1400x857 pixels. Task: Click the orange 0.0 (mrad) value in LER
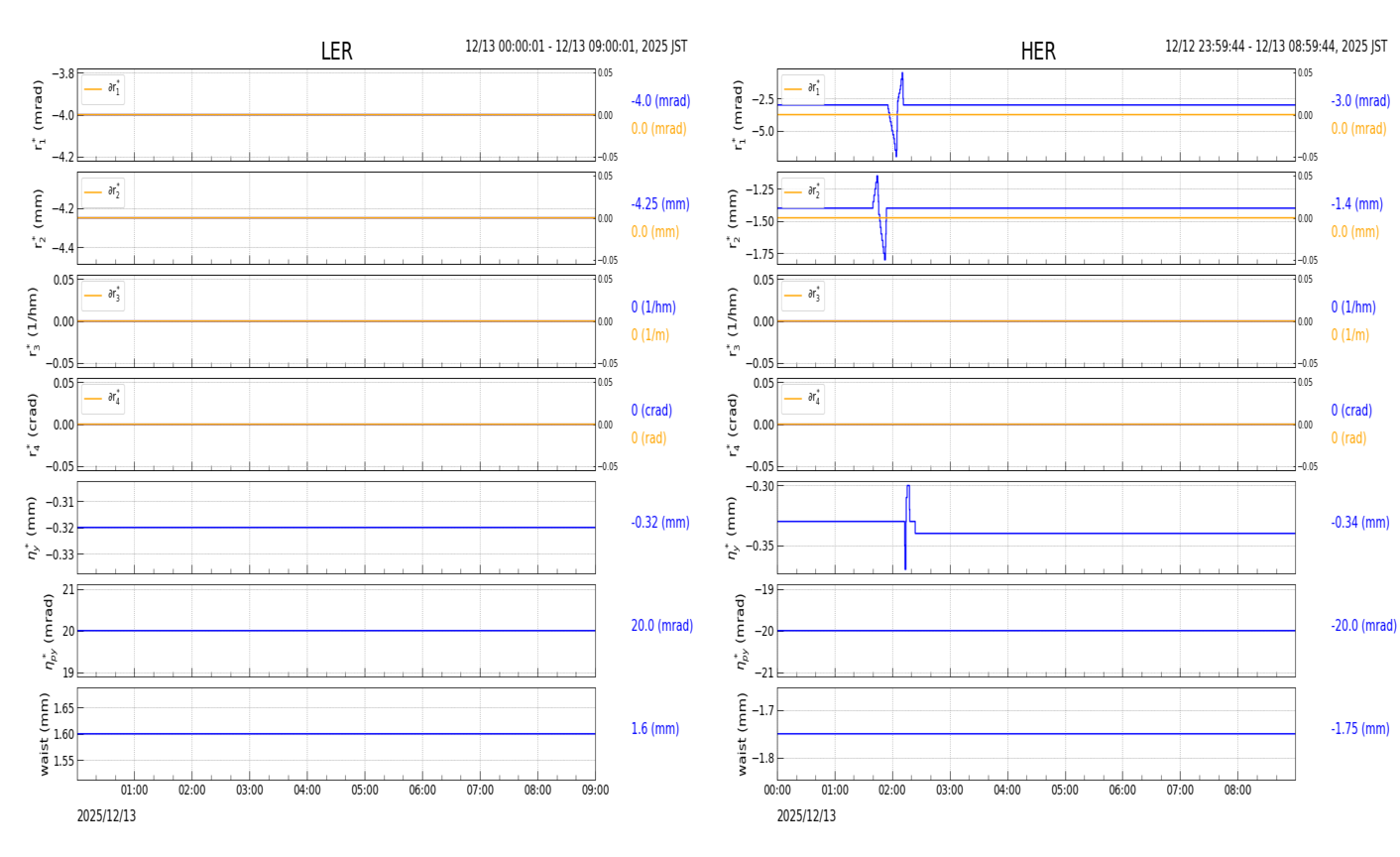point(658,129)
